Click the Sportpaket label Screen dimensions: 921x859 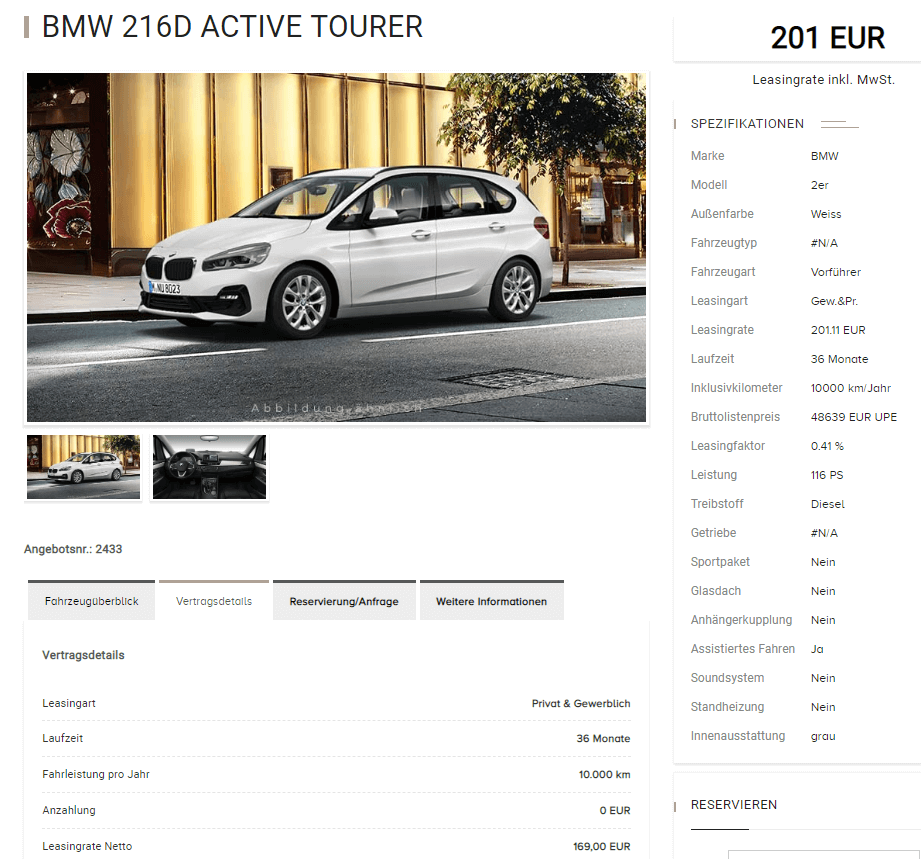(720, 562)
